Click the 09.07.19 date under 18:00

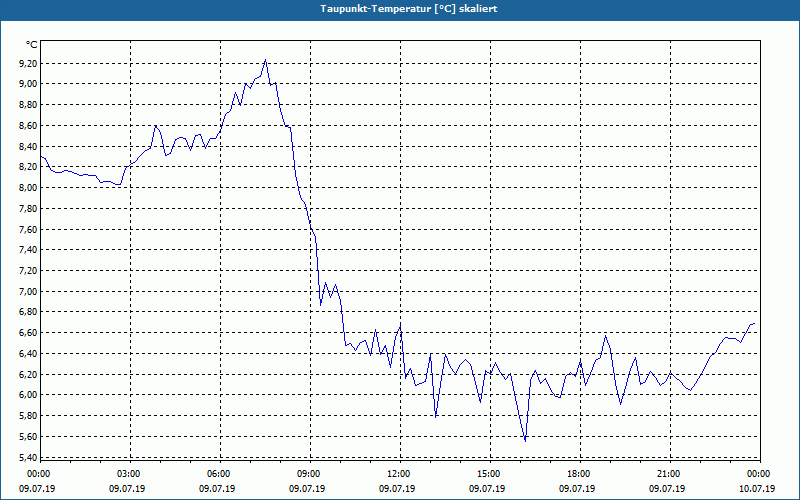coord(577,489)
